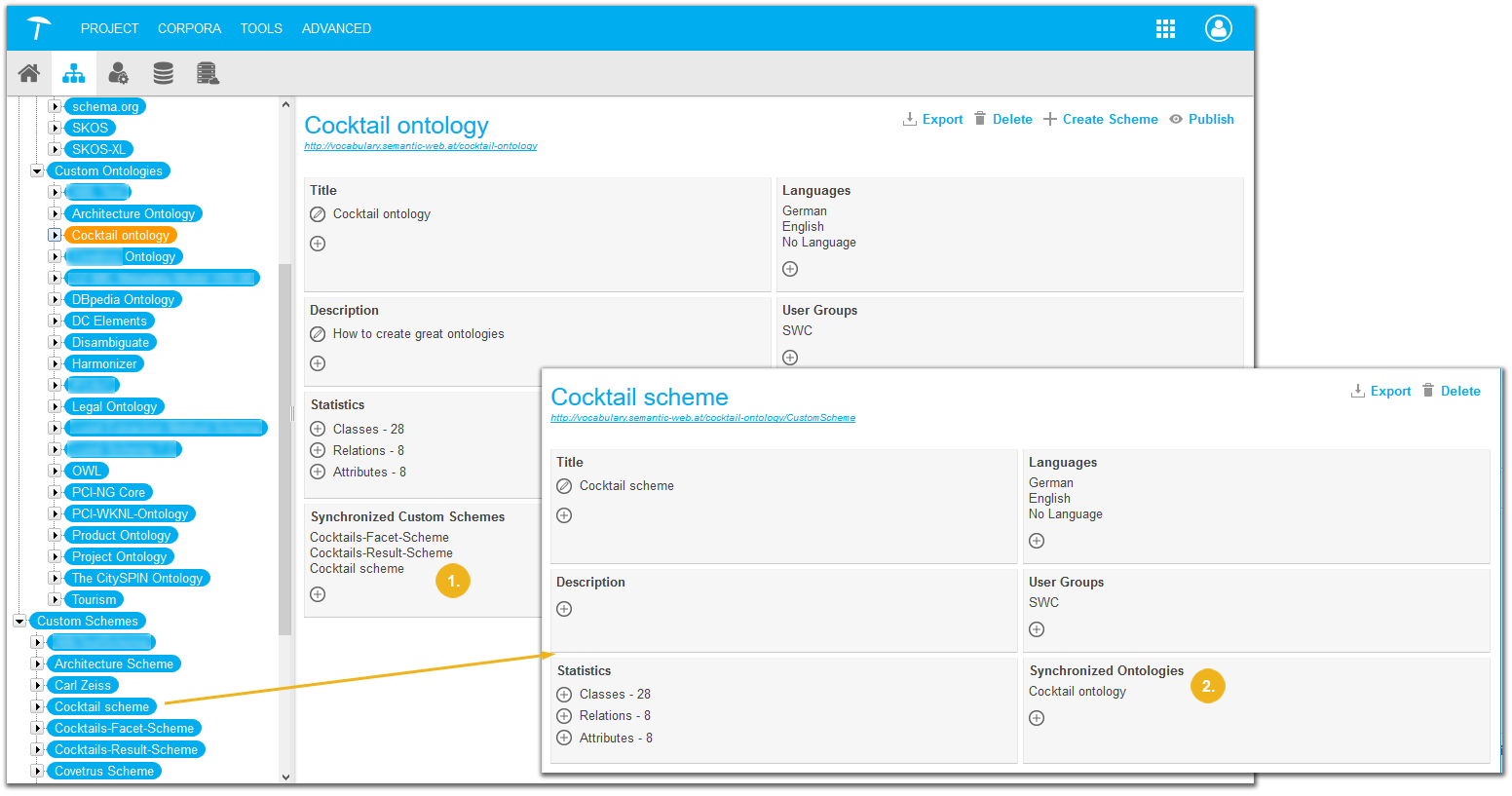Collapse the Custom Ontologies tree node
1512x796 pixels.
pyautogui.click(x=37, y=171)
